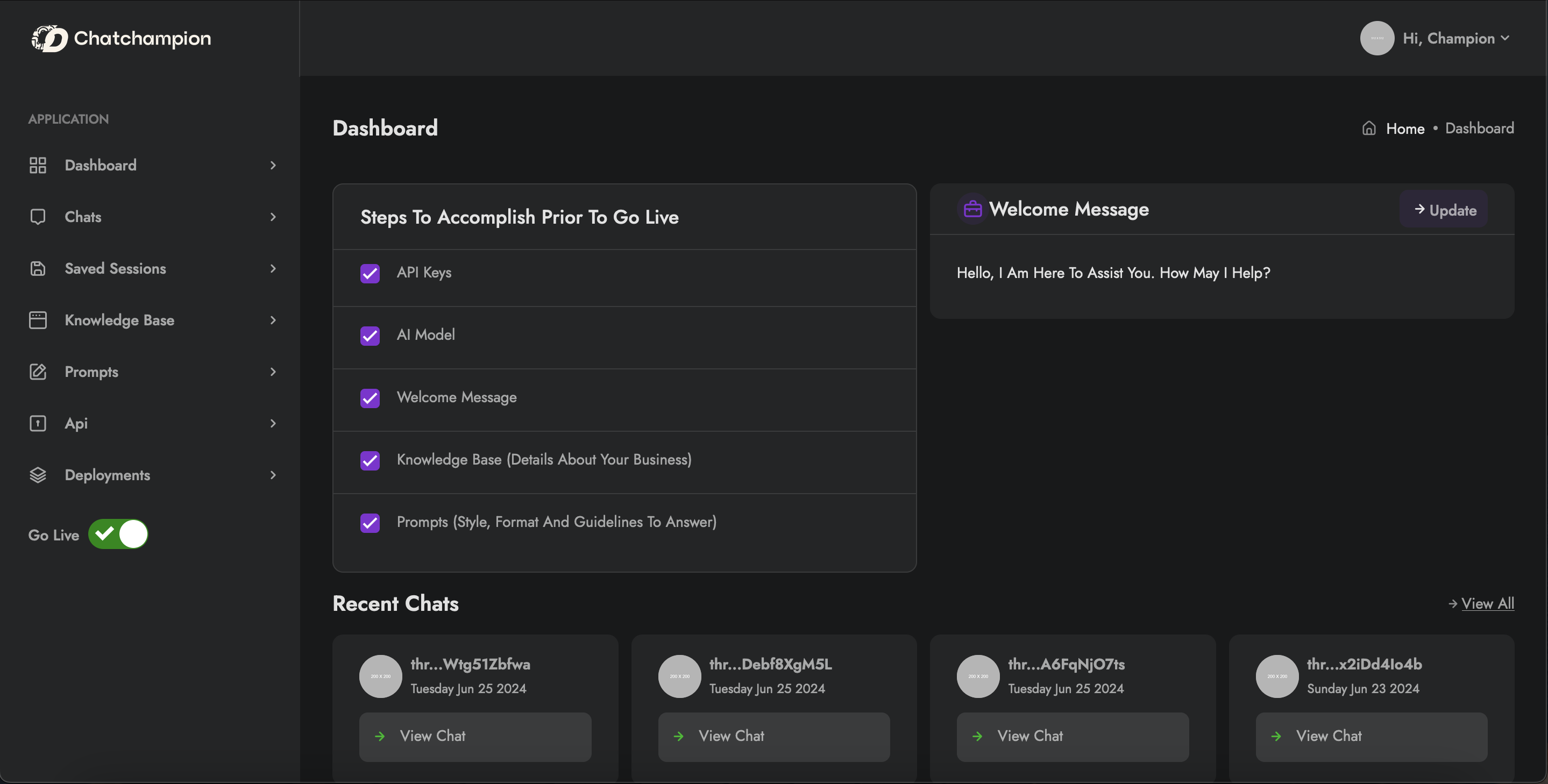Select the Dashboard breadcrumb item
1548x784 pixels.
point(1480,127)
